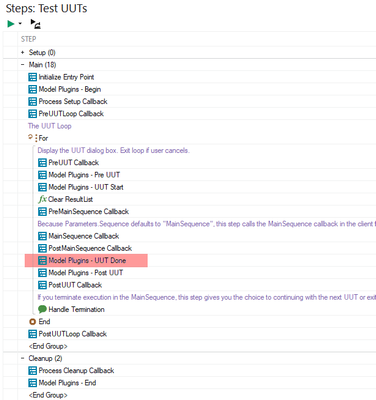Click the Model Plugins - Post UUT icon
Image resolution: width=376 pixels, height=400 pixels.
(x=42, y=273)
